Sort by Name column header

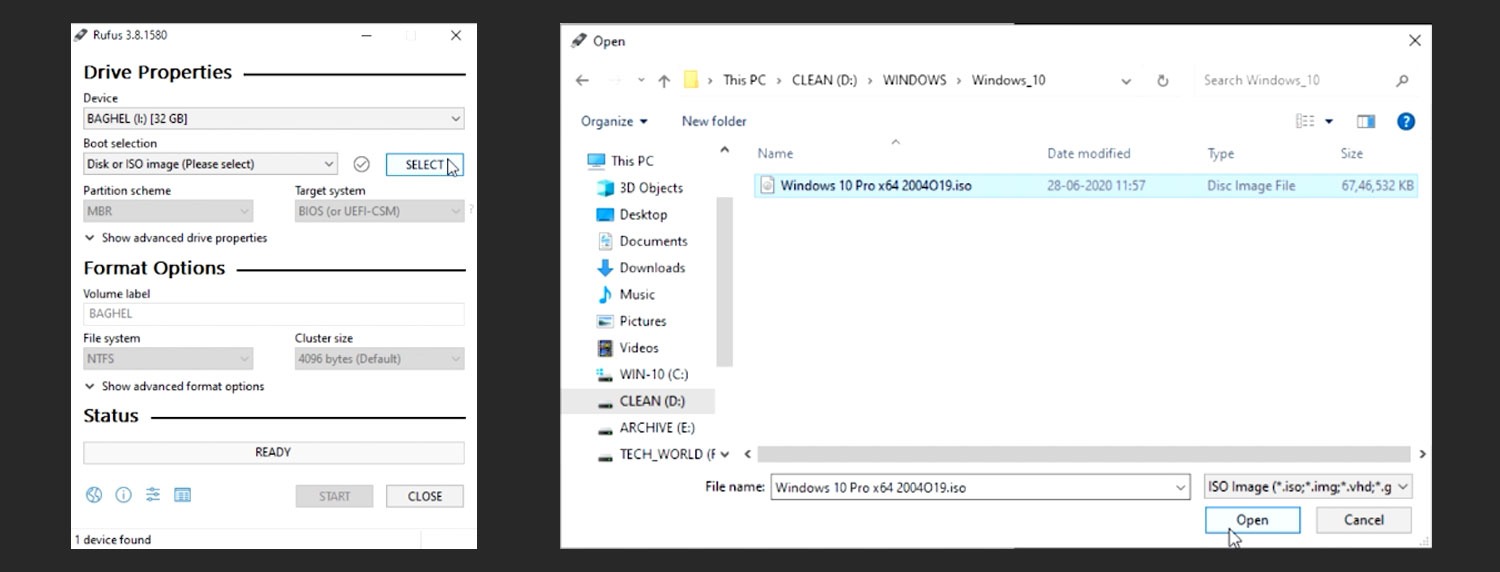coord(775,154)
